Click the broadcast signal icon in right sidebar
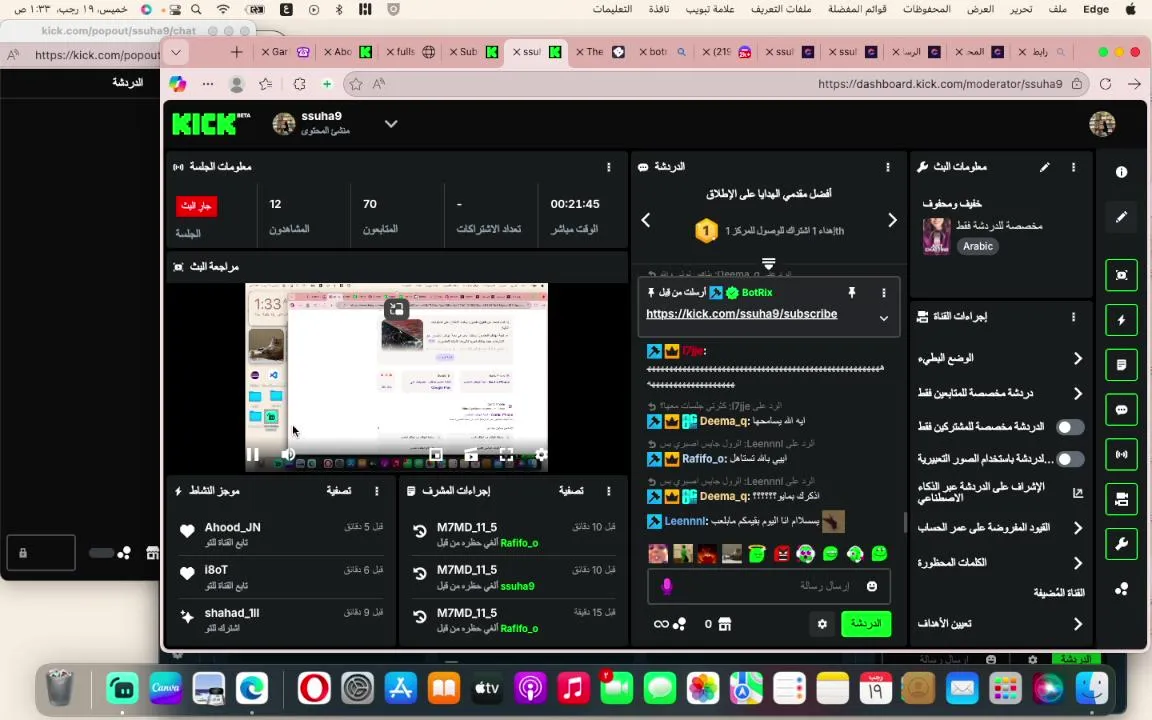The height and width of the screenshot is (720, 1152). click(1121, 454)
